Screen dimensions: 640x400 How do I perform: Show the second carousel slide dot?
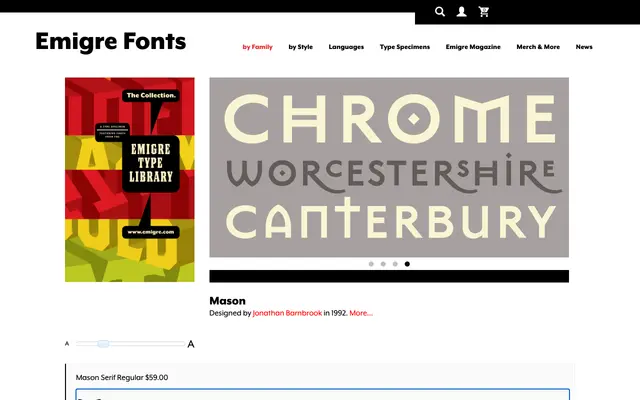click(x=383, y=264)
